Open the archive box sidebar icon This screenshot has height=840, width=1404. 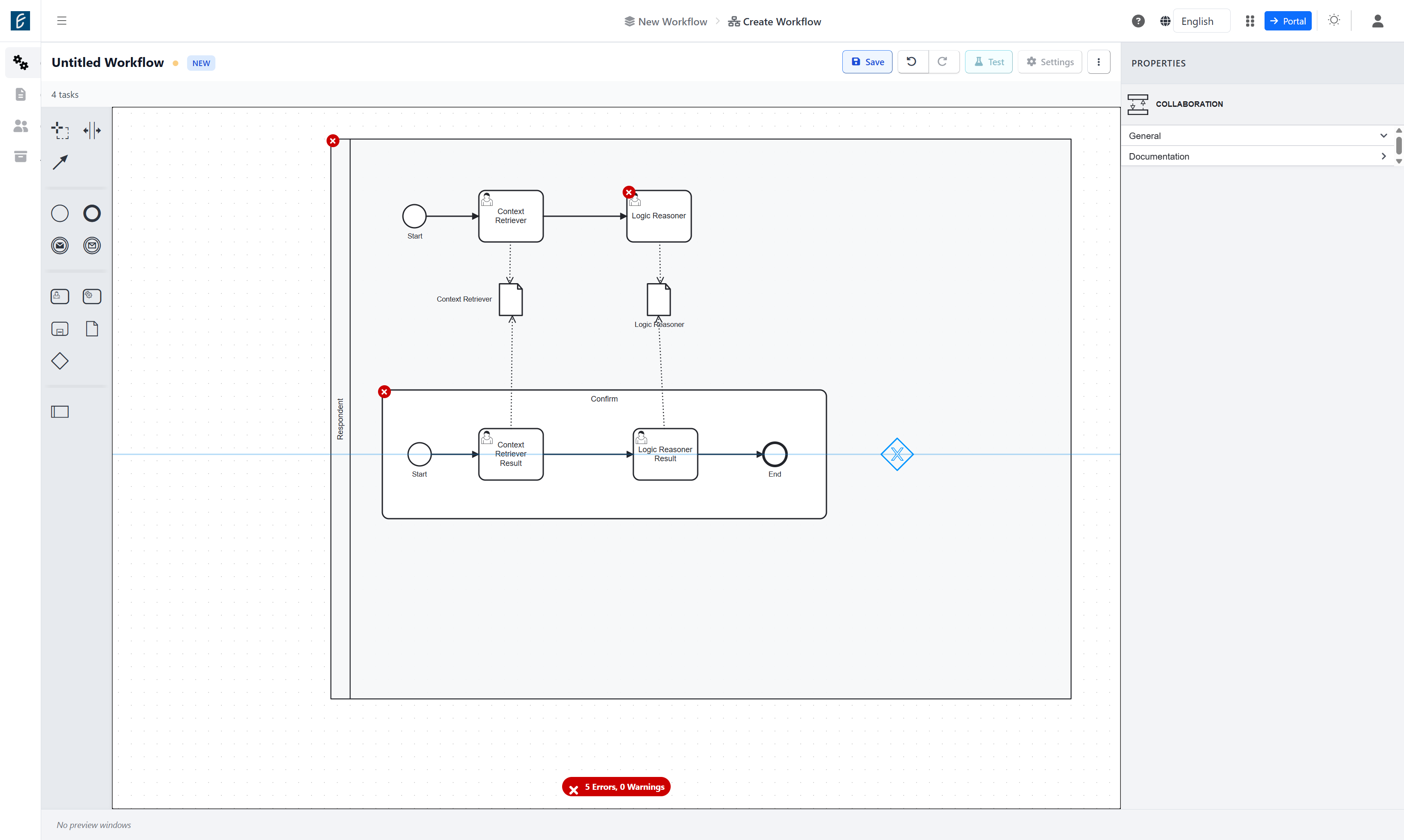point(20,157)
